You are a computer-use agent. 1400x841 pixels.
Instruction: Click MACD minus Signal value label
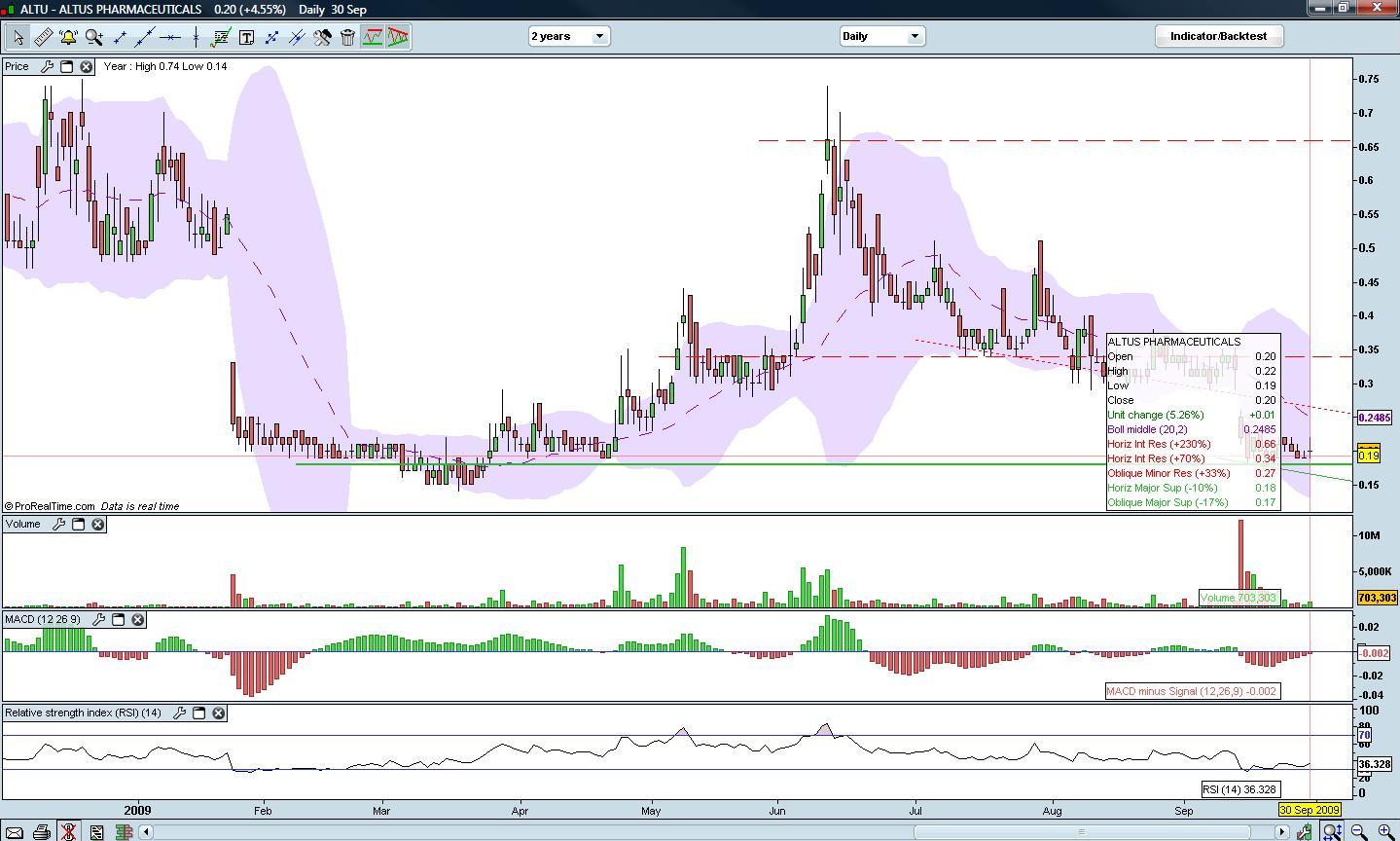click(x=1192, y=691)
